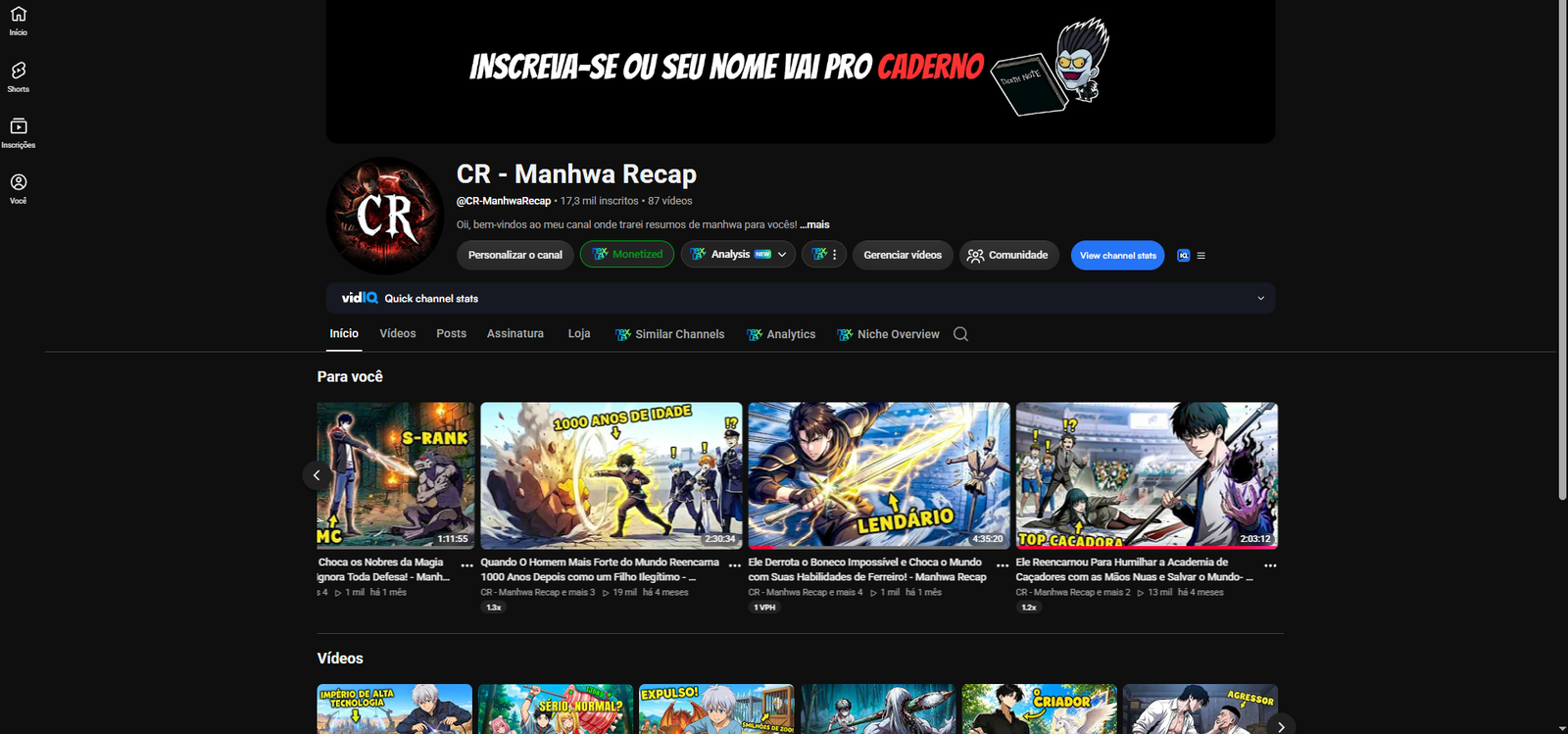Click 'CR - Manhwa Recap e mais 2' channel link
Image resolution: width=1568 pixels, height=734 pixels.
click(x=1073, y=593)
